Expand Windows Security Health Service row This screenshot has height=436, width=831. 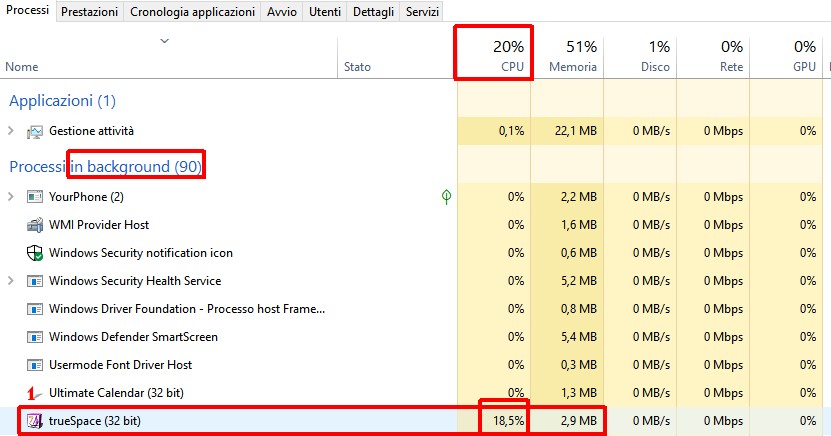(11, 280)
